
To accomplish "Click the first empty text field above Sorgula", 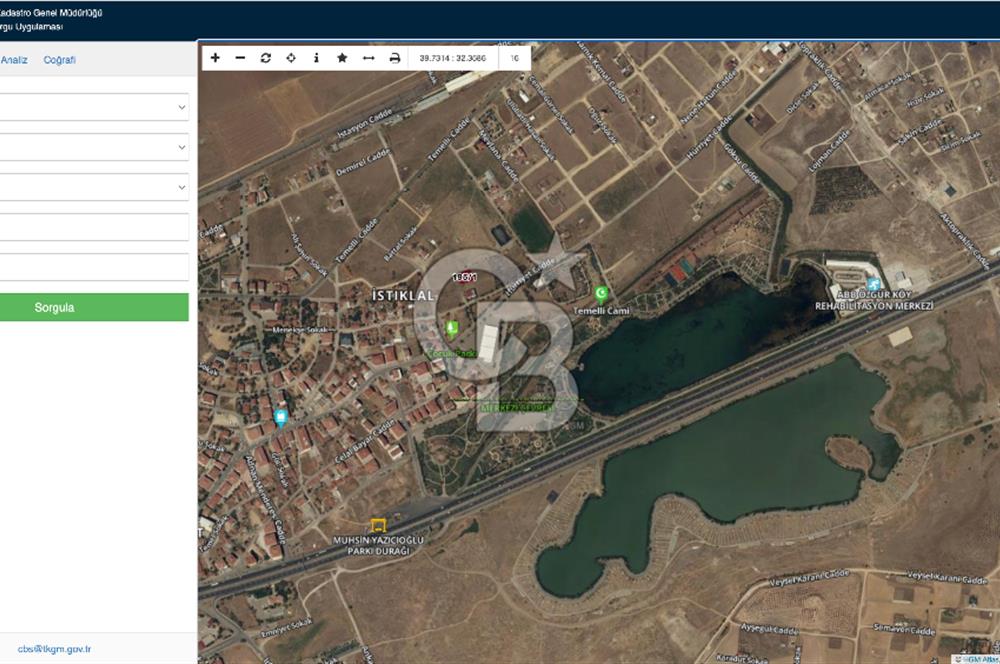I will pyautogui.click(x=94, y=227).
